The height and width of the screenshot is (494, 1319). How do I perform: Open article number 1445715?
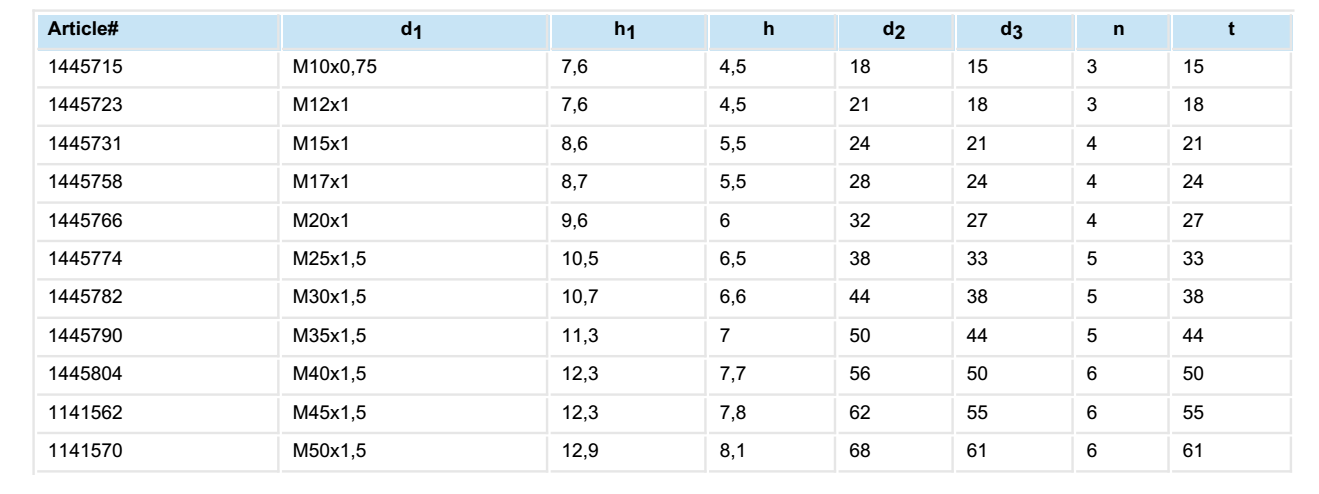click(84, 68)
